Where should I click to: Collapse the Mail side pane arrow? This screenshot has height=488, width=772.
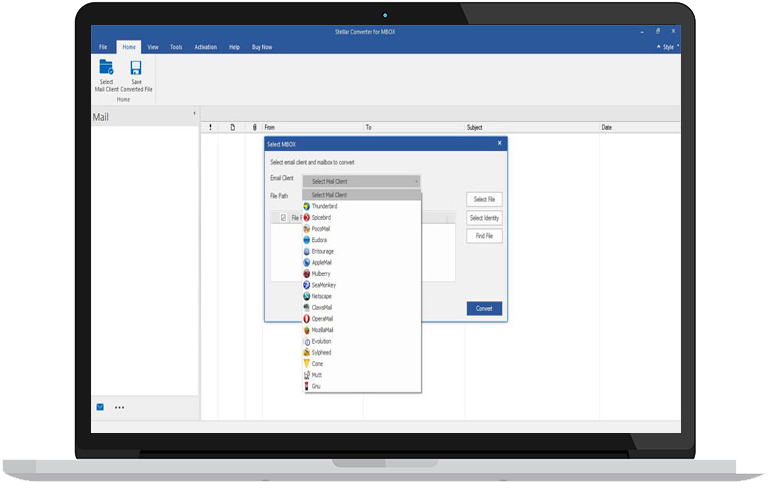click(194, 114)
